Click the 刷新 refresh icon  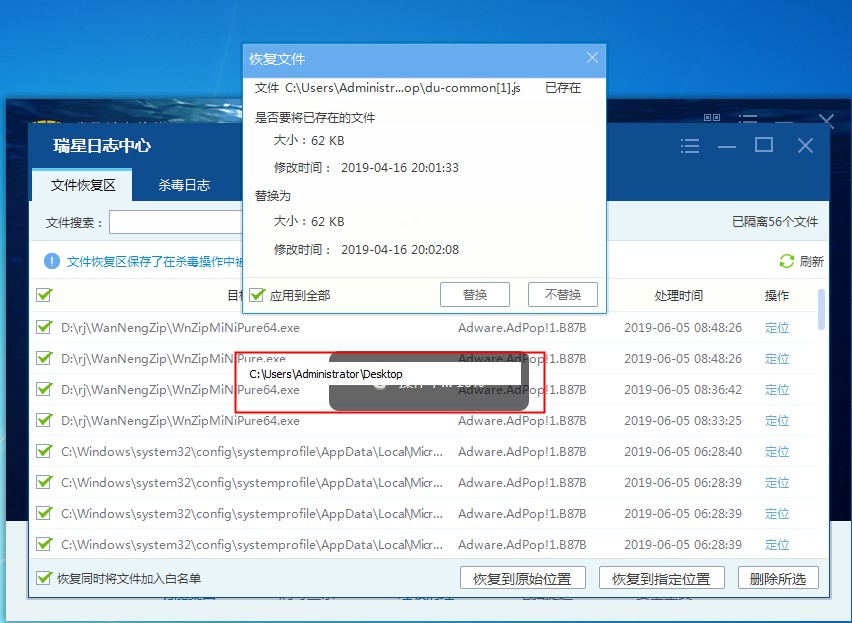786,261
